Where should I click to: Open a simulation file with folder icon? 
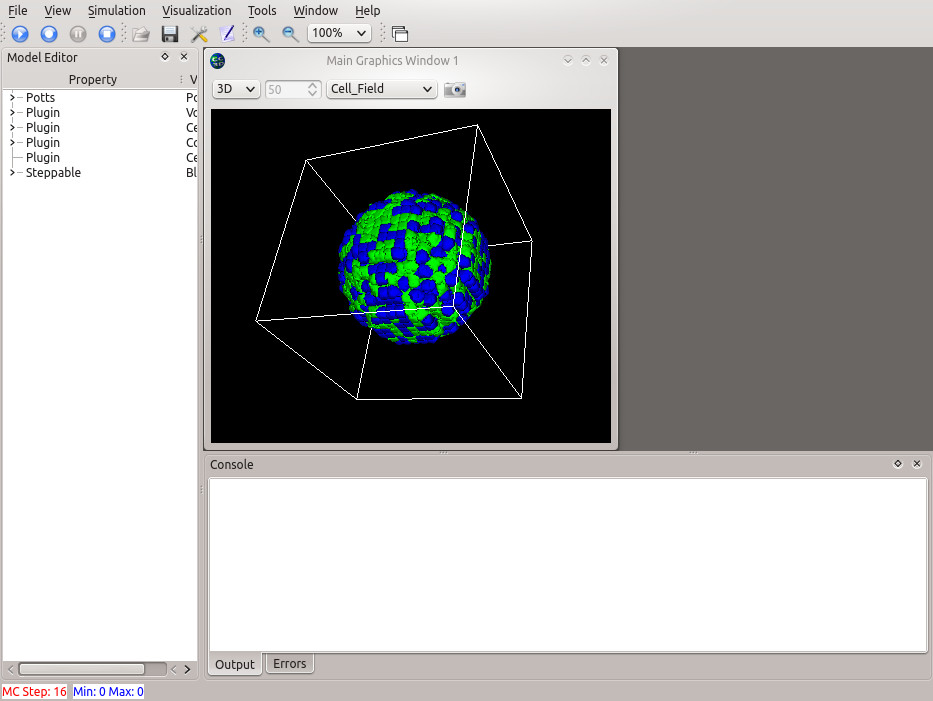[141, 34]
